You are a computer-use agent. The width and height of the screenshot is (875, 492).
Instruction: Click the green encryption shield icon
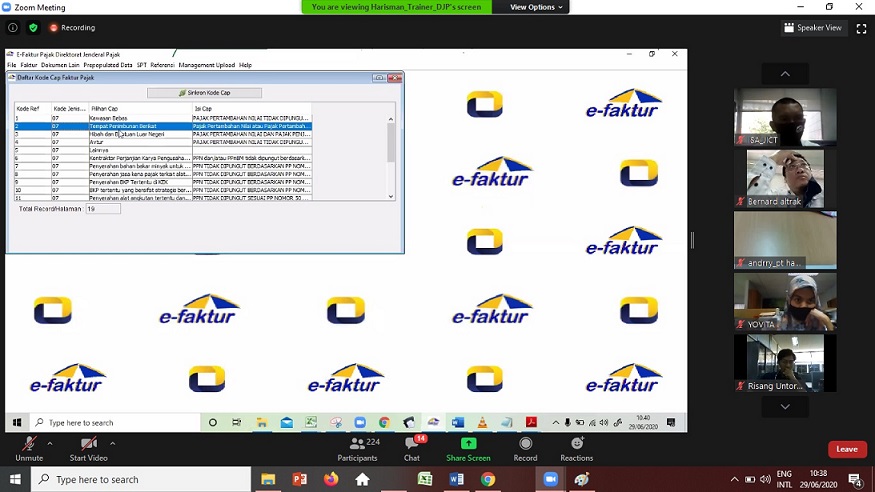pyautogui.click(x=33, y=28)
